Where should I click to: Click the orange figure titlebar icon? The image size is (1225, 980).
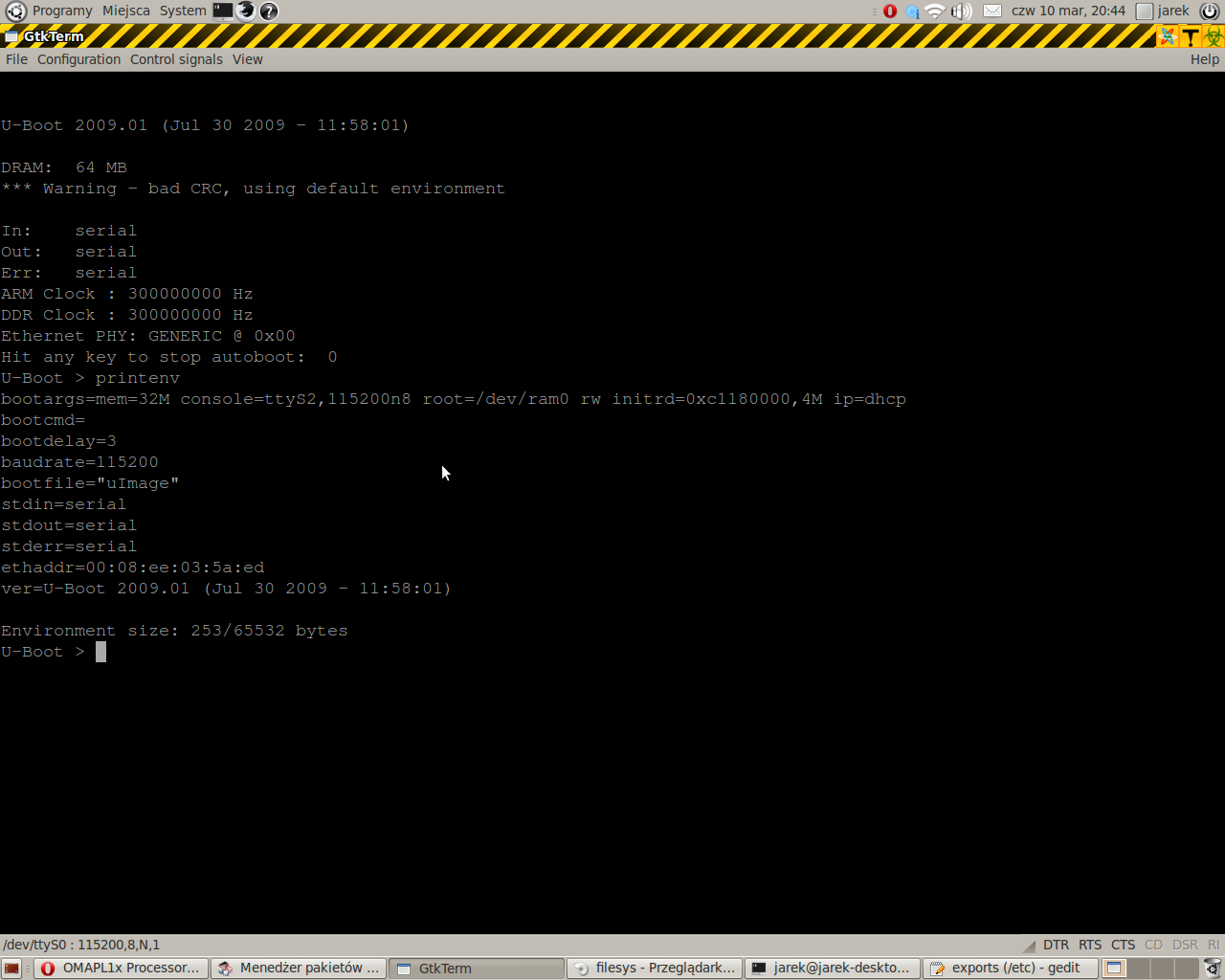pyautogui.click(x=1168, y=36)
